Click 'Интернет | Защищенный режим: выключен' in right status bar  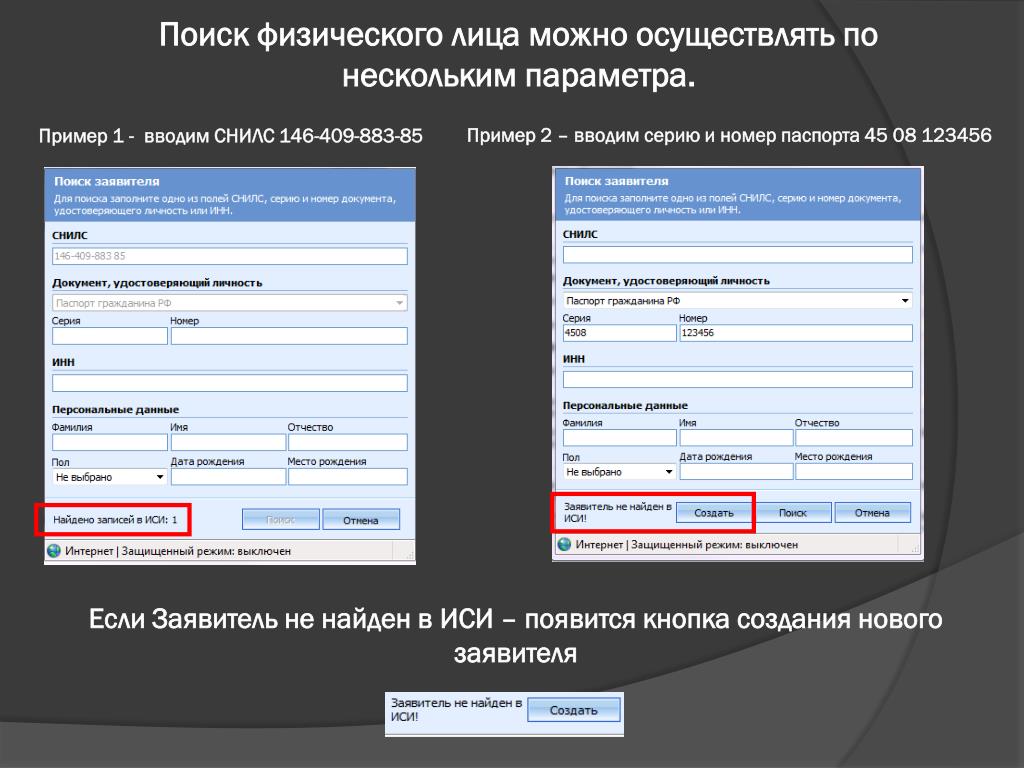pos(686,544)
